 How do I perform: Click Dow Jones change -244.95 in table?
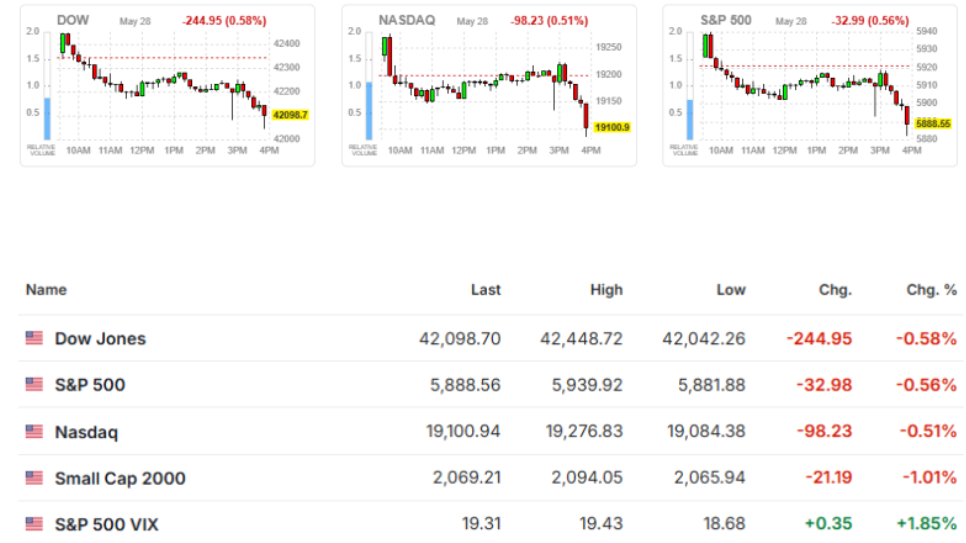[819, 338]
